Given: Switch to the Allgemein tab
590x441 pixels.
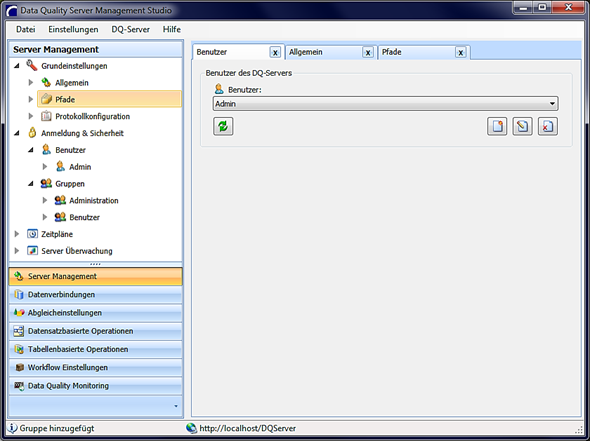Looking at the screenshot, I should 324,52.
